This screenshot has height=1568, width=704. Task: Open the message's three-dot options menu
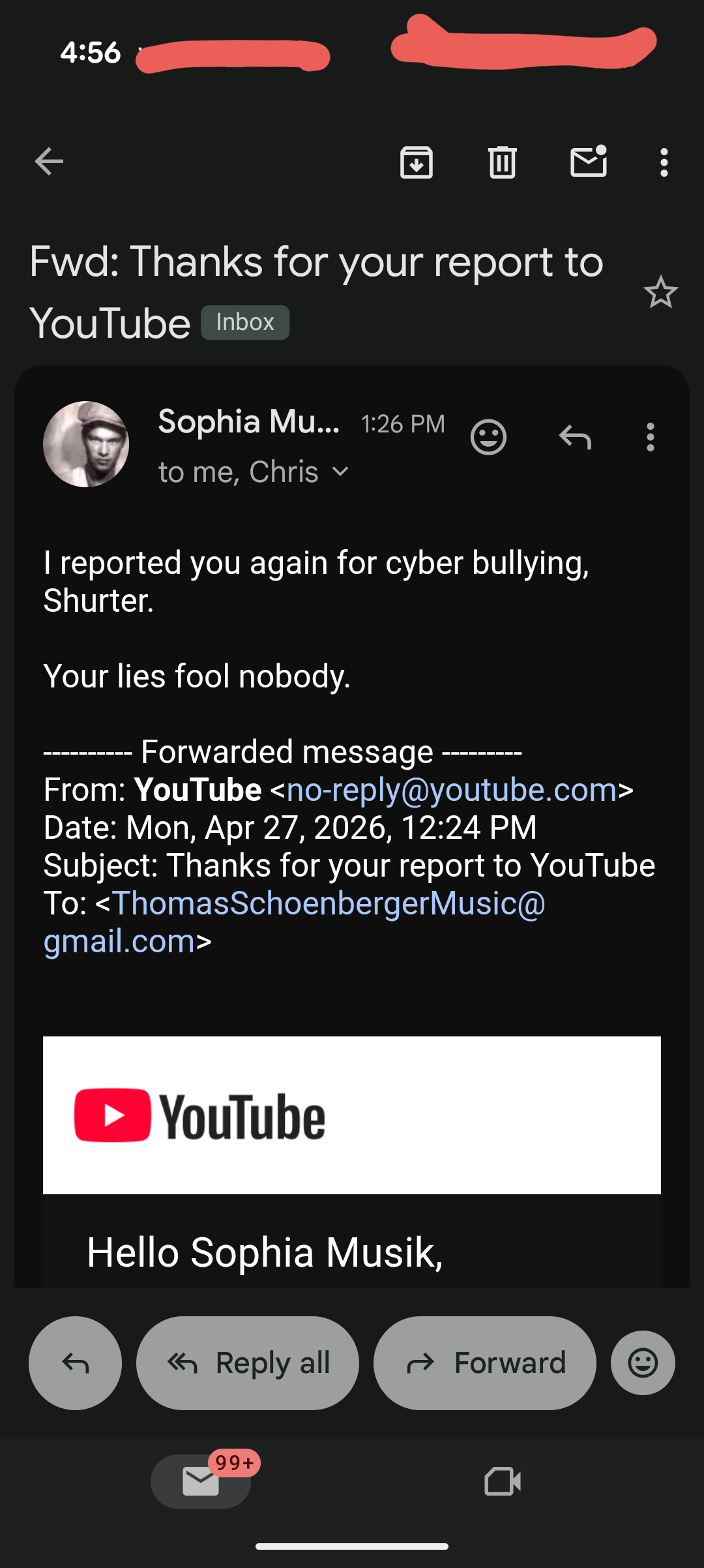point(650,437)
